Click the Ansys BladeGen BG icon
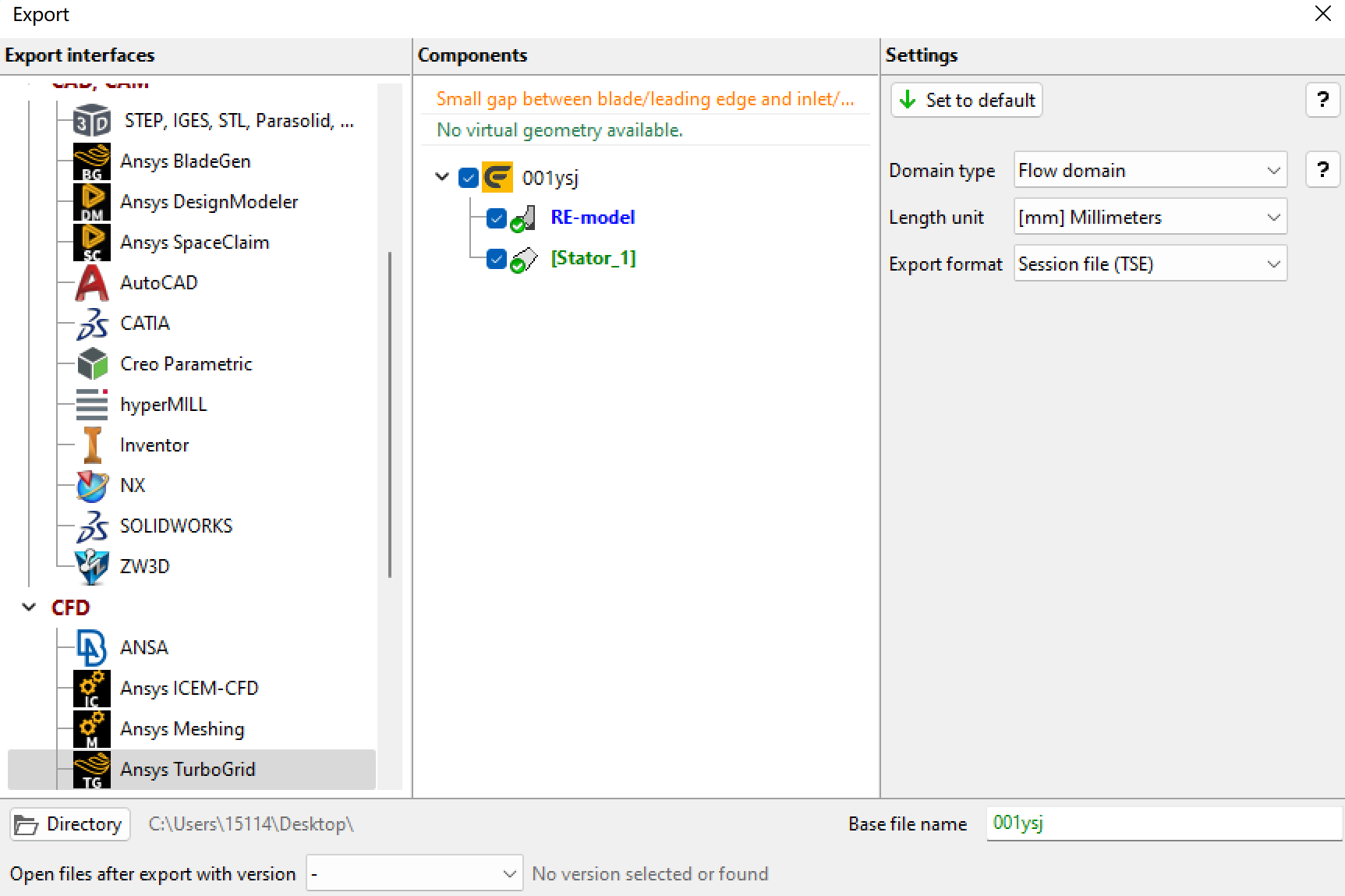Image resolution: width=1345 pixels, height=896 pixels. point(92,162)
